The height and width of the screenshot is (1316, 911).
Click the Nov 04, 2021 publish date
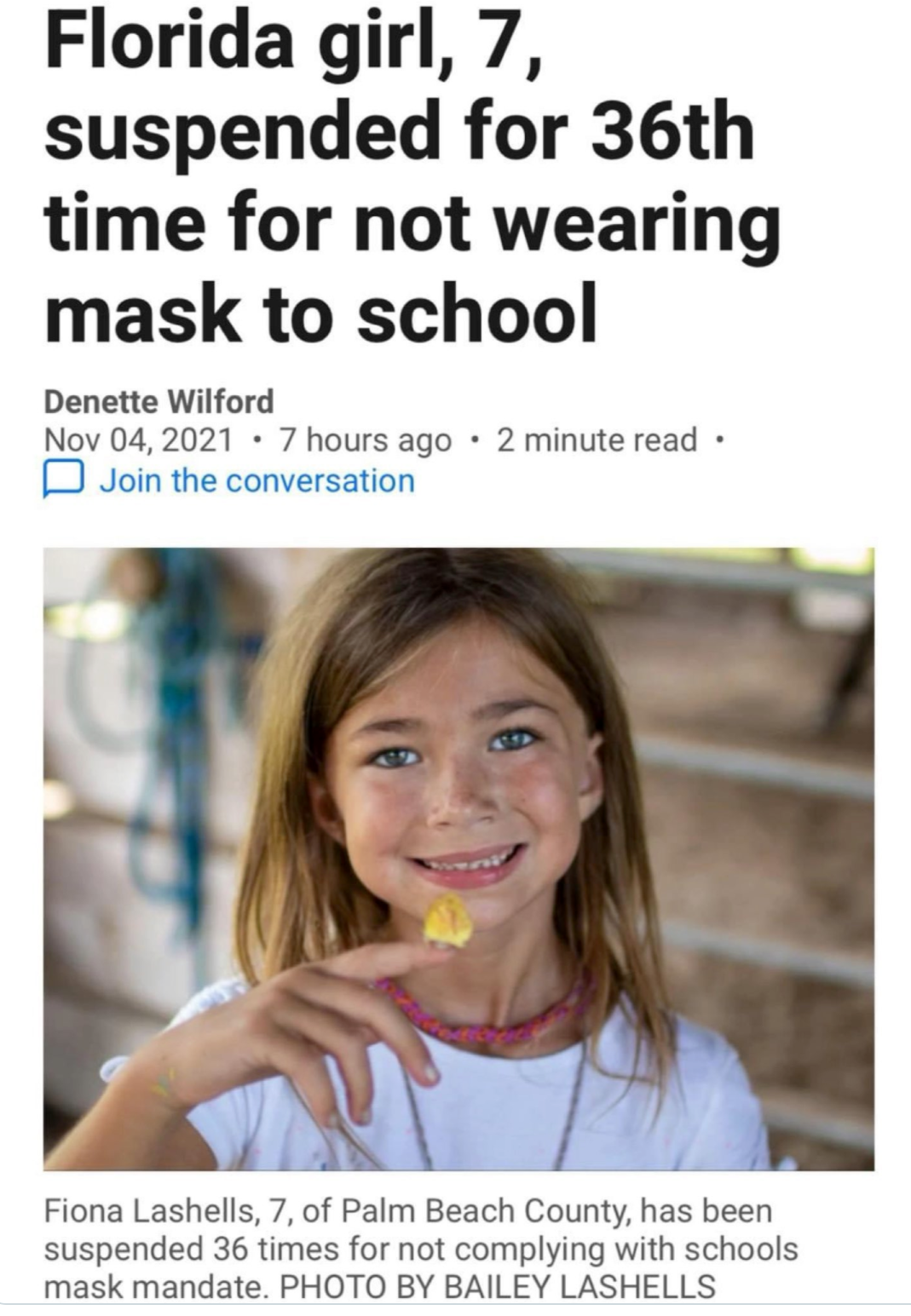tap(138, 440)
